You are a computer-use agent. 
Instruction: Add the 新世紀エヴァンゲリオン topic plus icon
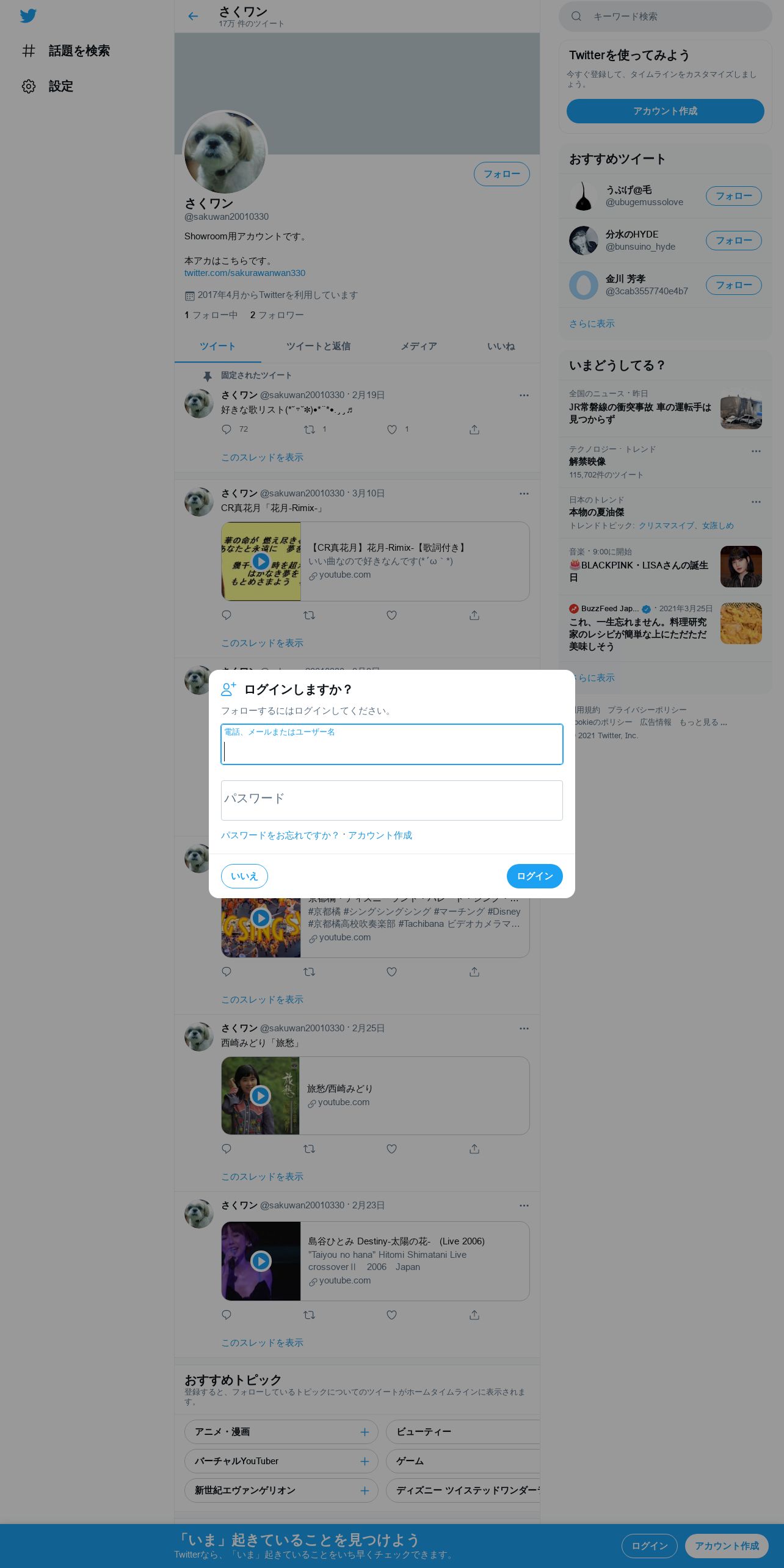tap(365, 1490)
